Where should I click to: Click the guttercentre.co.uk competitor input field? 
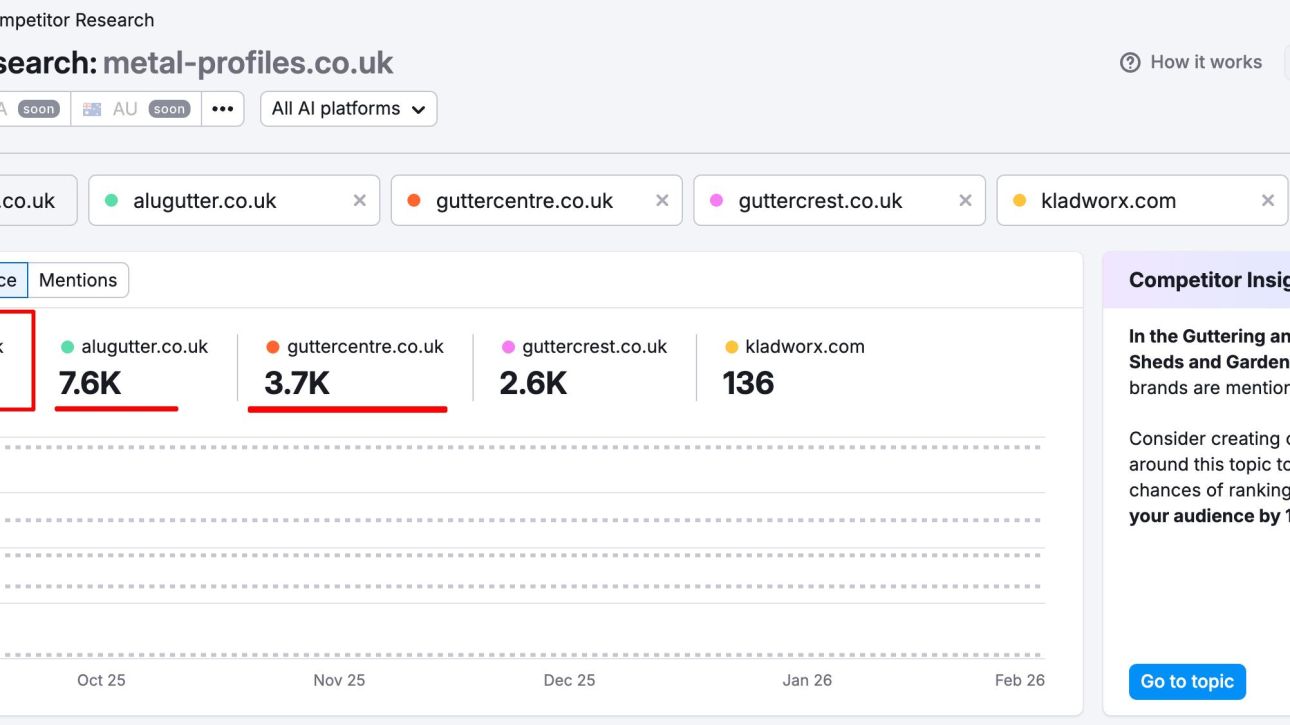(524, 201)
